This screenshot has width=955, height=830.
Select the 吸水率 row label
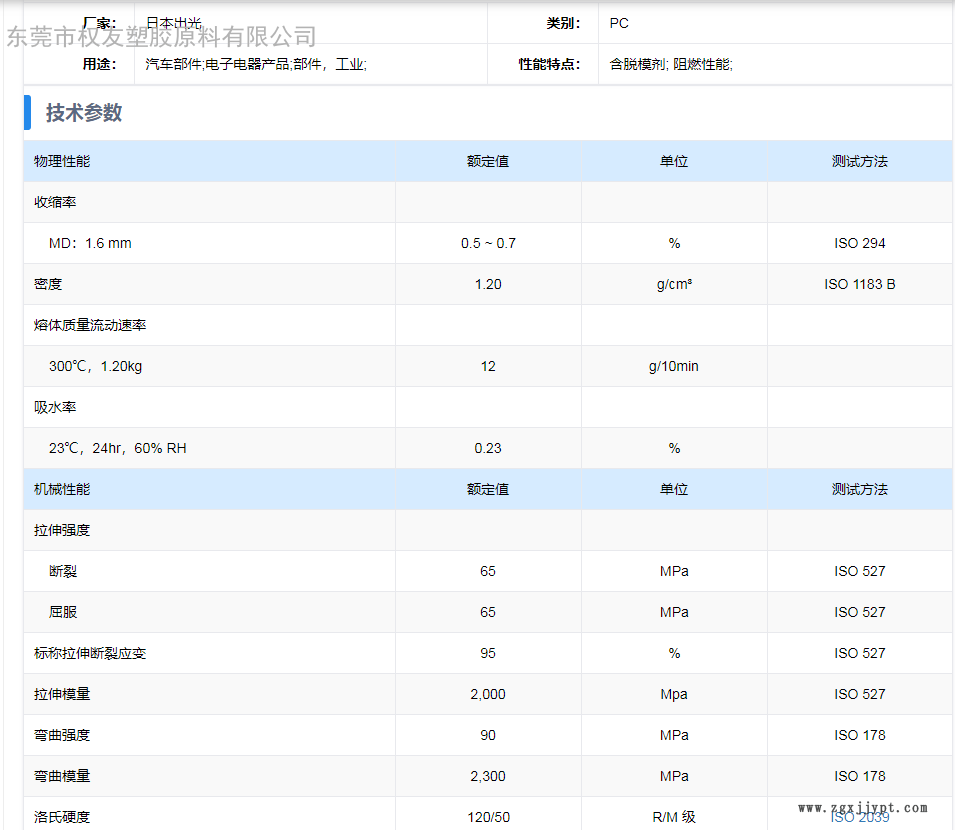55,407
